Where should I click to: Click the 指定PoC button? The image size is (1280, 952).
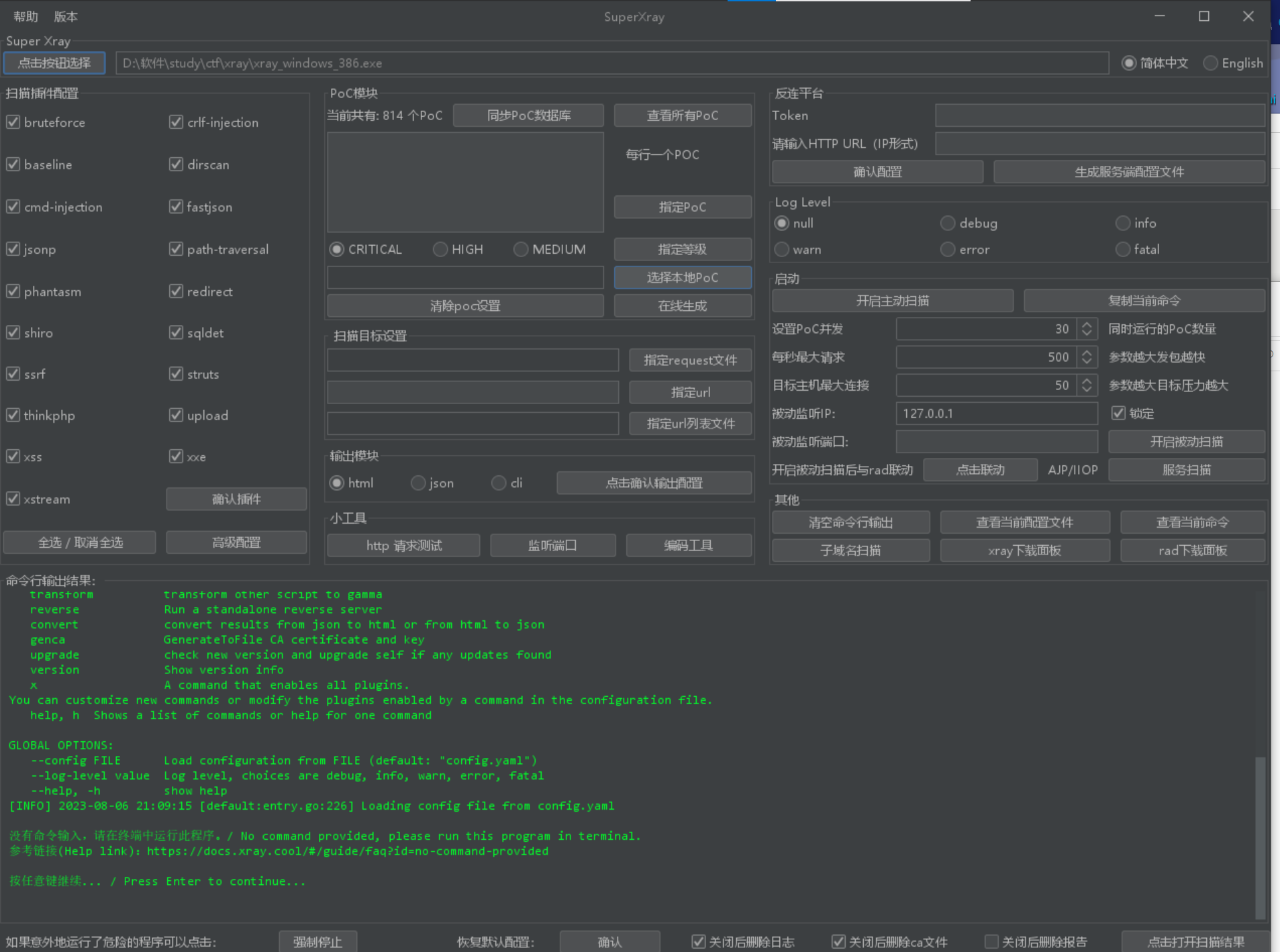(683, 207)
